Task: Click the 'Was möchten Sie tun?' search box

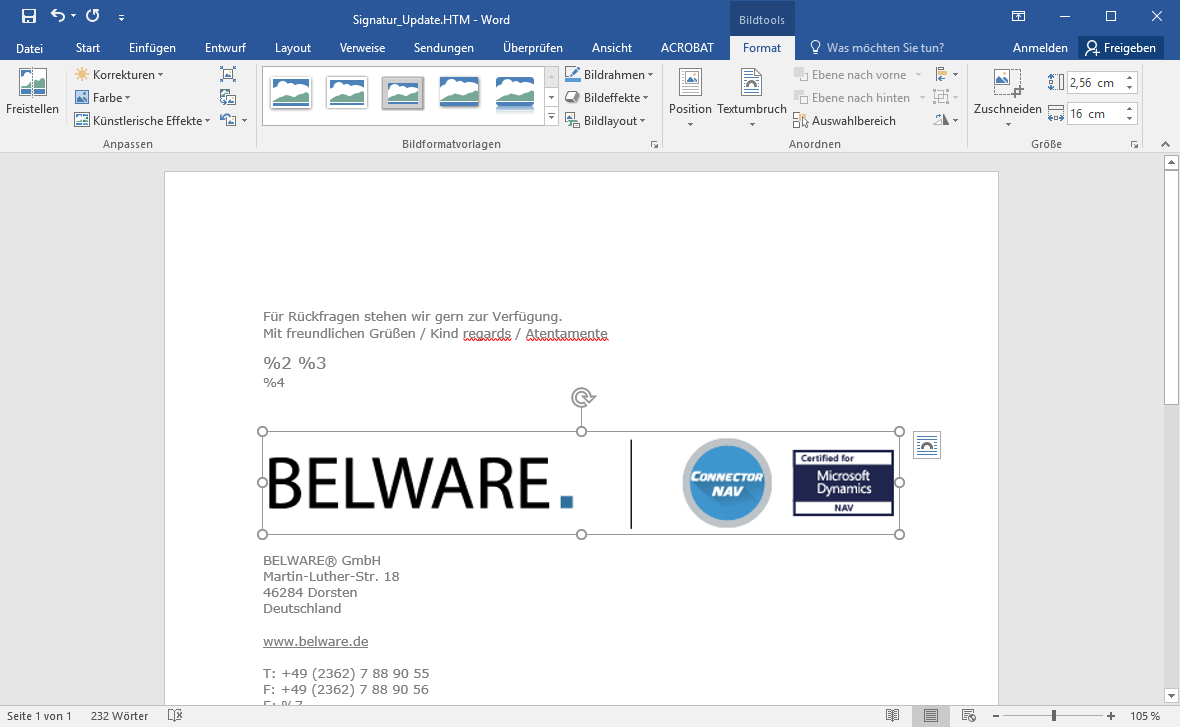Action: [877, 48]
